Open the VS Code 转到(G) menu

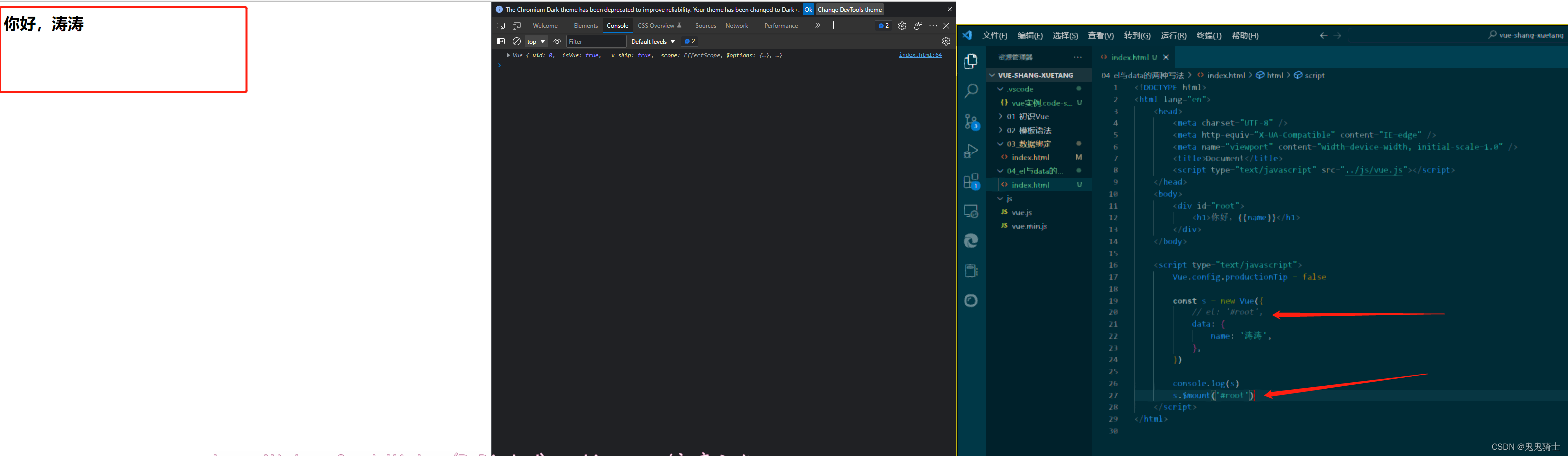tap(1137, 36)
